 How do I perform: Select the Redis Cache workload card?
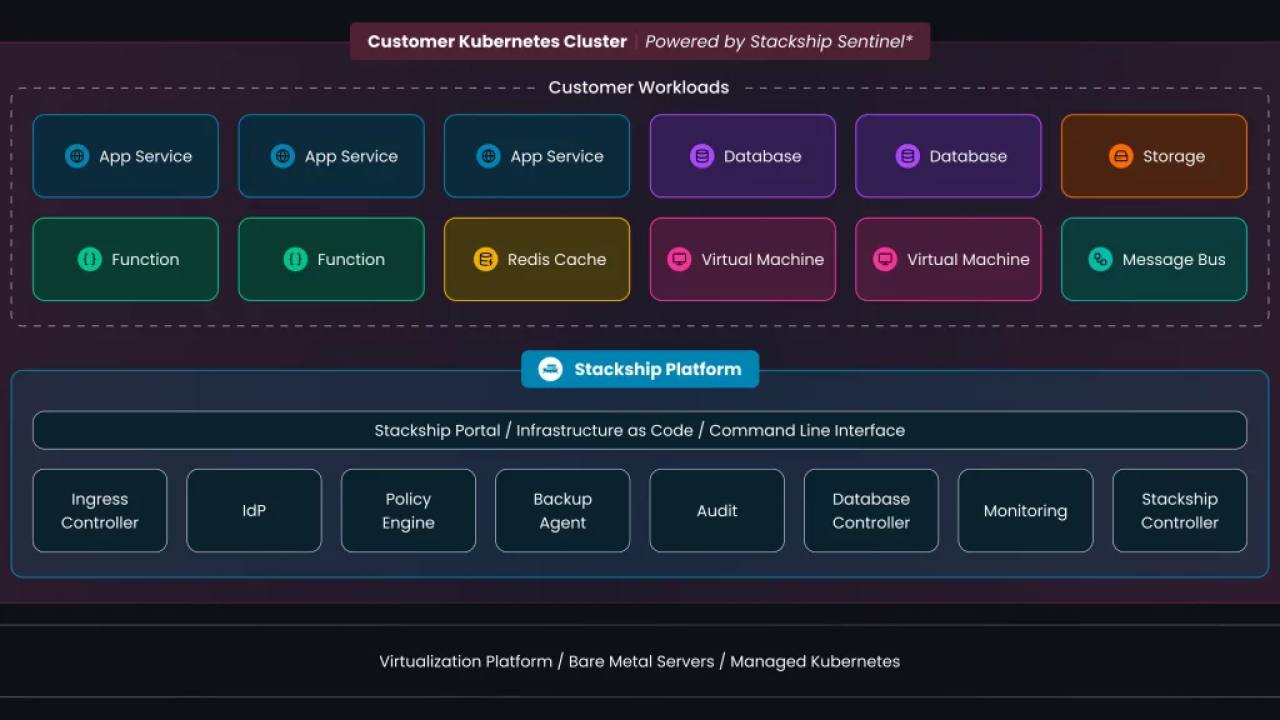[537, 259]
